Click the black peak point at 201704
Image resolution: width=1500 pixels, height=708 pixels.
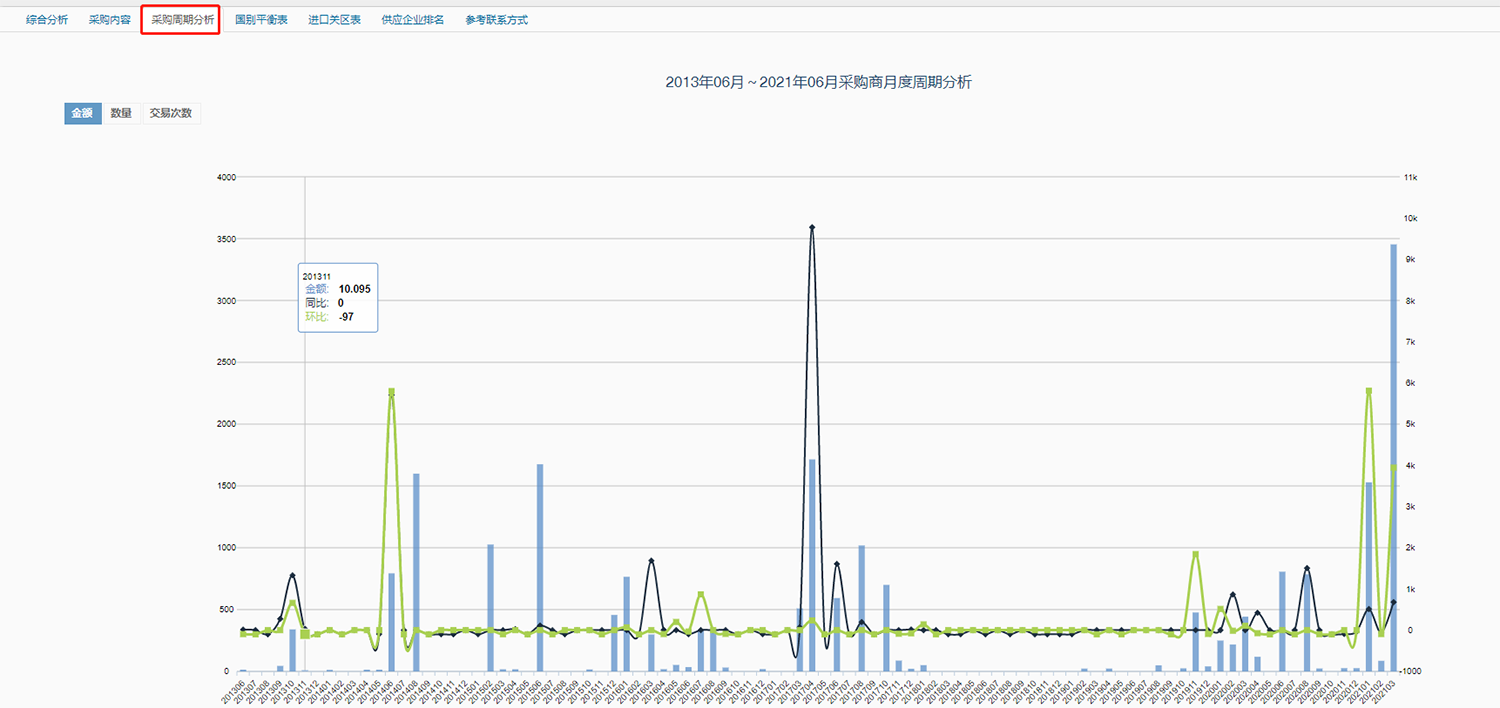[x=812, y=228]
